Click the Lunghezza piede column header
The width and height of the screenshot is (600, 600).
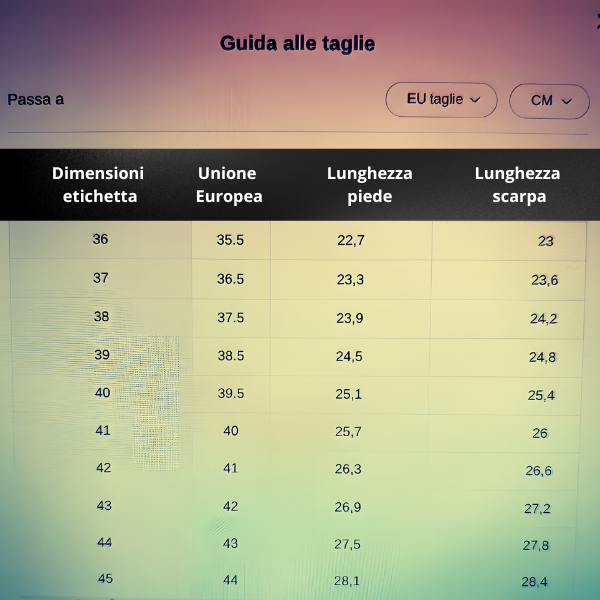370,185
